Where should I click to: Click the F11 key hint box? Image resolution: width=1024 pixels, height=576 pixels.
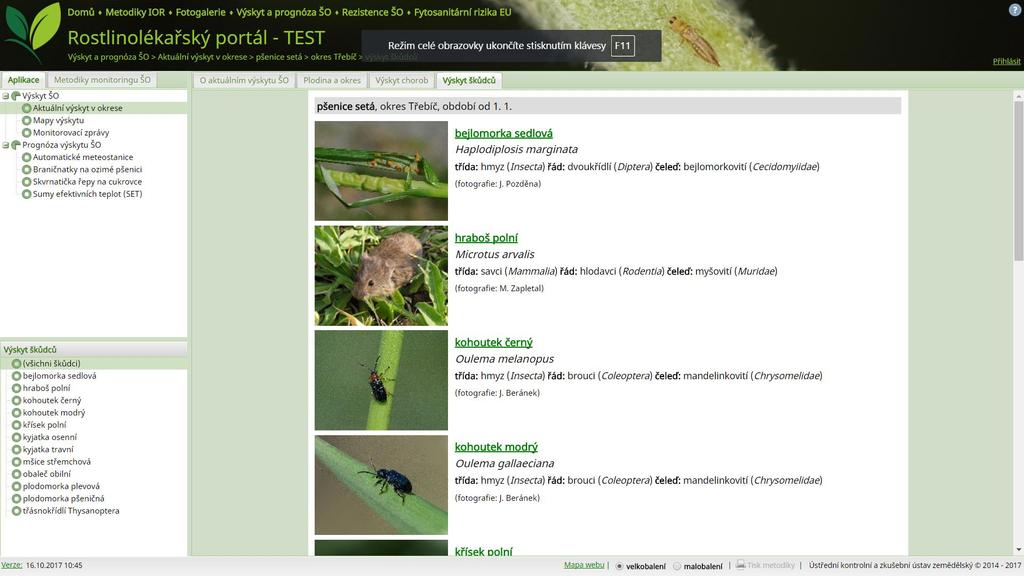(x=622, y=46)
